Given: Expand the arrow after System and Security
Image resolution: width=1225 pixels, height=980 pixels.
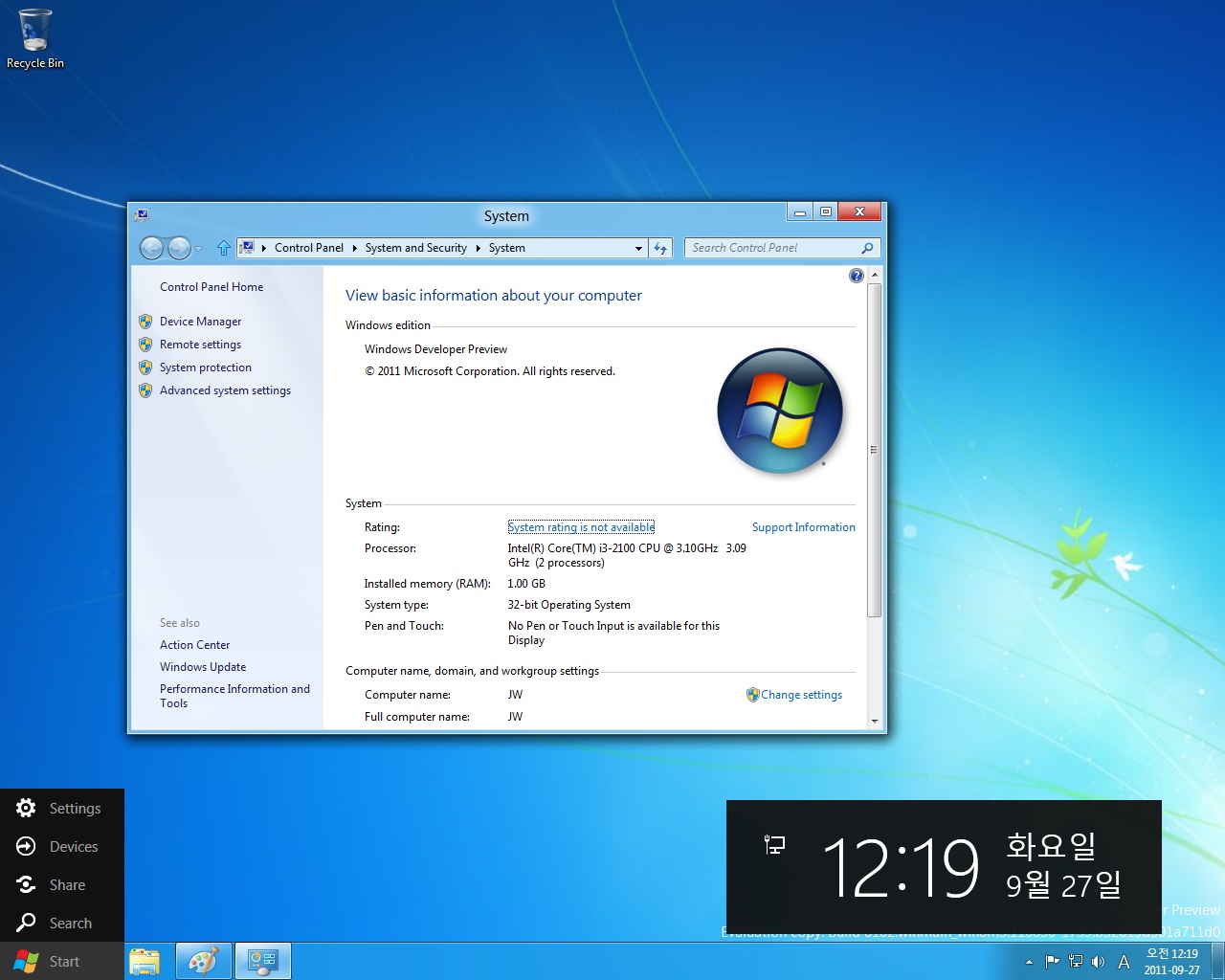Looking at the screenshot, I should 479,248.
